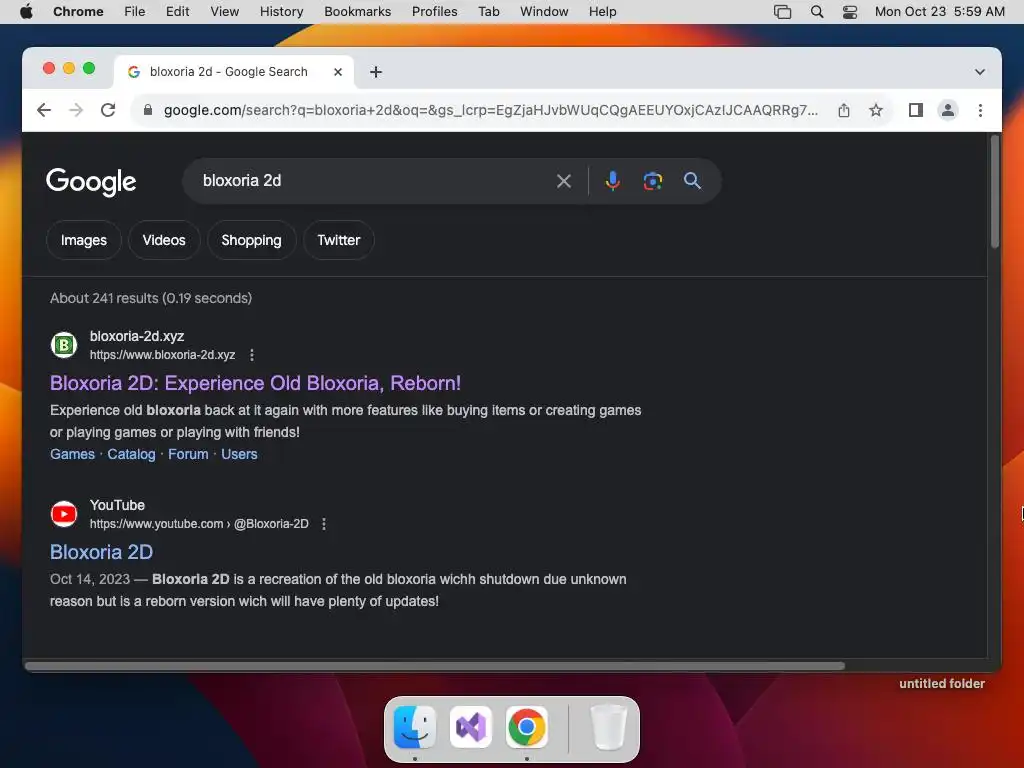Click the vertical page scrollbar
This screenshot has height=768, width=1024.
click(x=995, y=191)
